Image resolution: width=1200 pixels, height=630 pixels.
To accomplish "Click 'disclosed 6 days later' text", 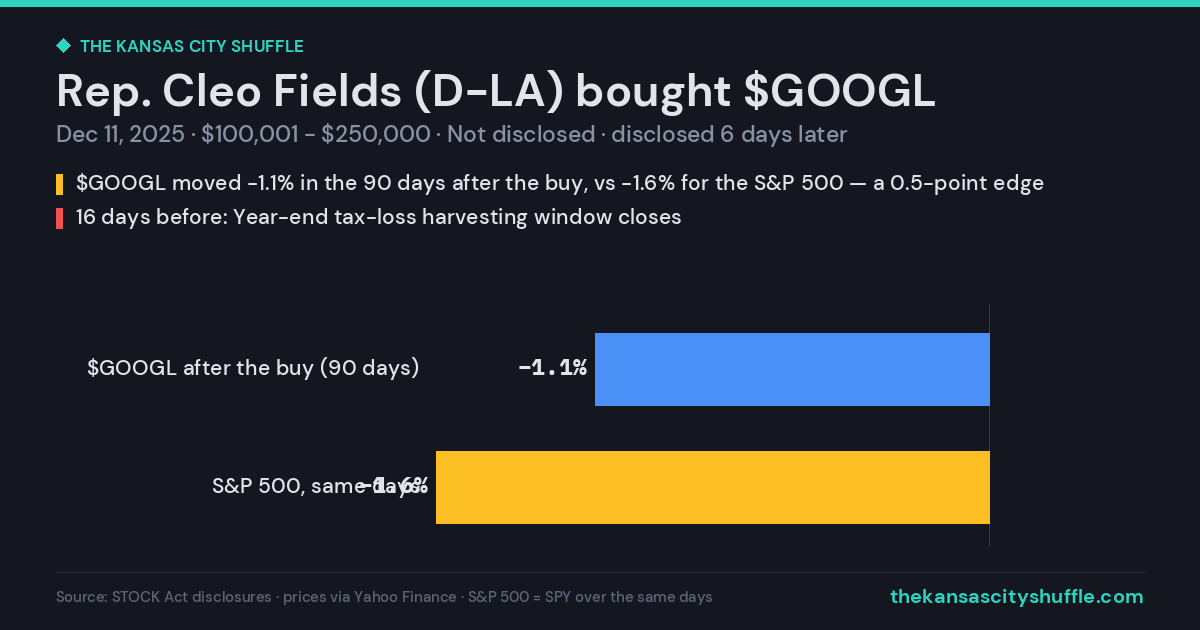I will pyautogui.click(x=729, y=135).
